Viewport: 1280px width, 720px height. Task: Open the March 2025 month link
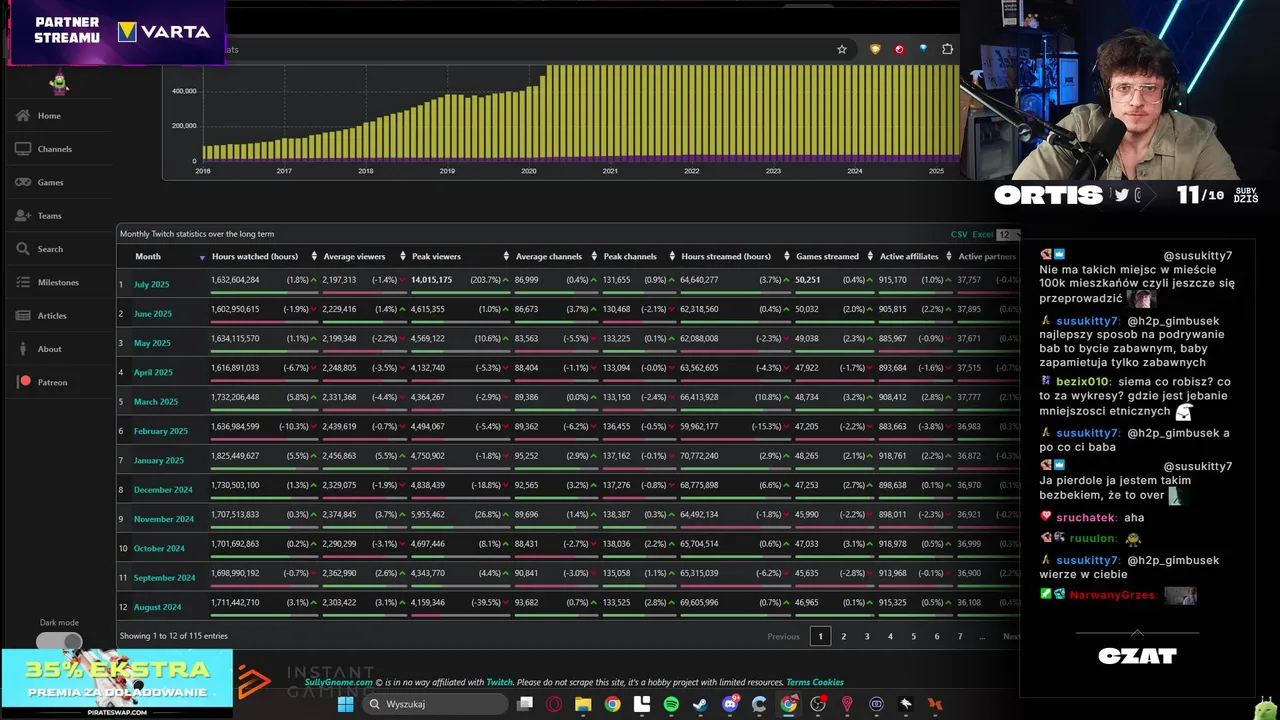pyautogui.click(x=156, y=402)
